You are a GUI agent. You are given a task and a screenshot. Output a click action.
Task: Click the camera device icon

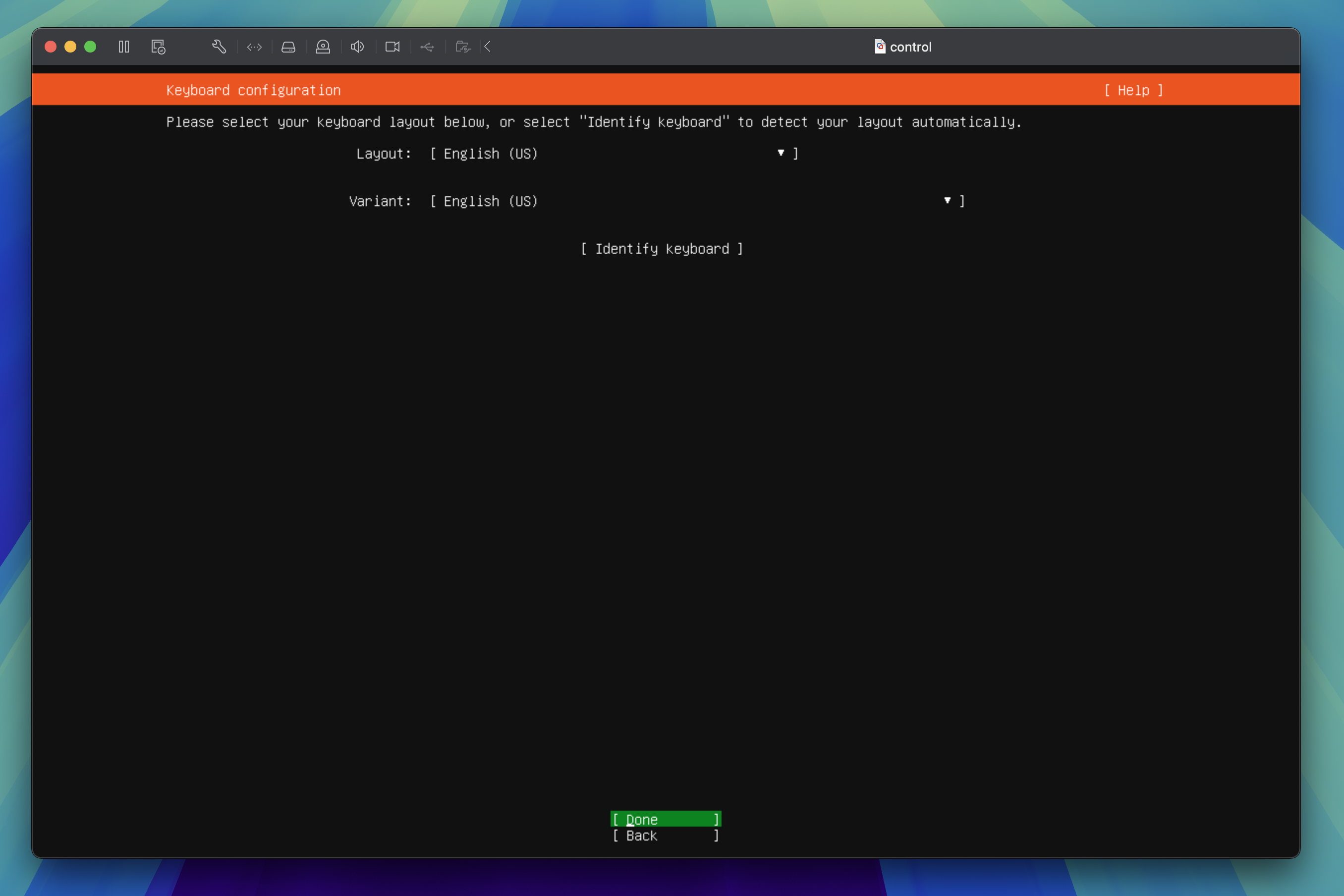pos(392,47)
